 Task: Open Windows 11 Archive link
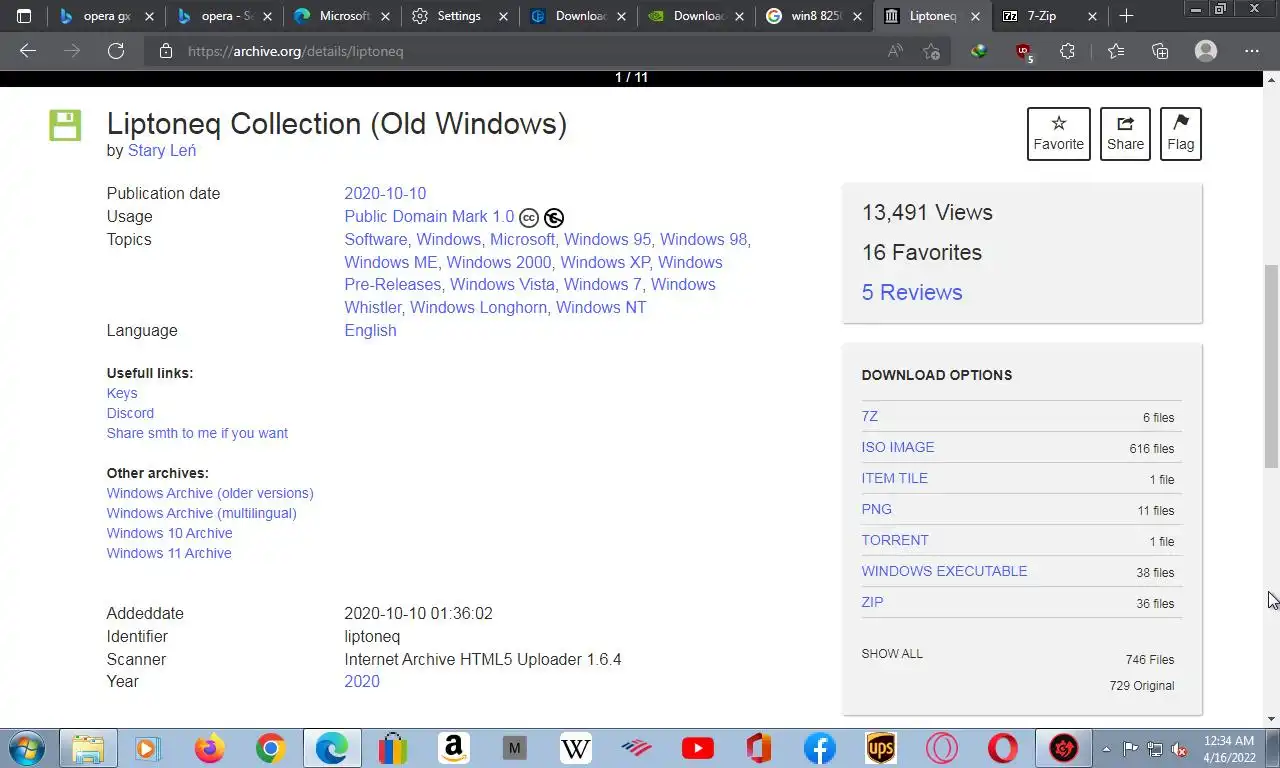[x=169, y=553]
